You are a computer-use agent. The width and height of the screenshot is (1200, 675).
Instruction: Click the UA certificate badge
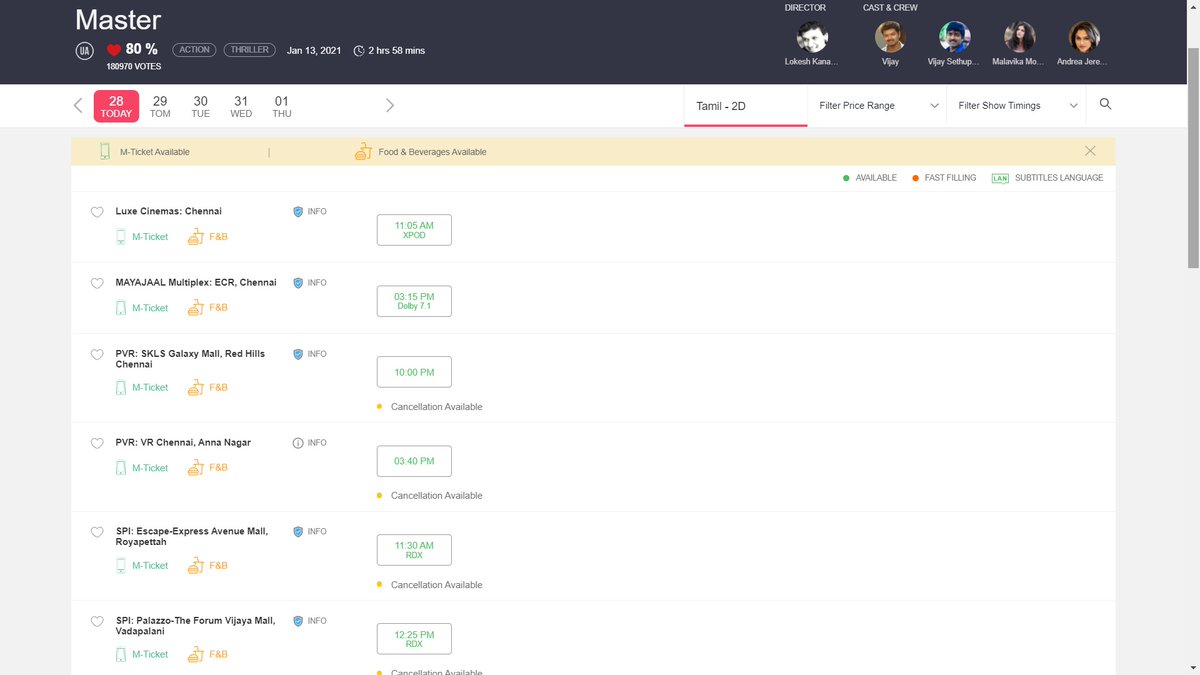click(85, 50)
